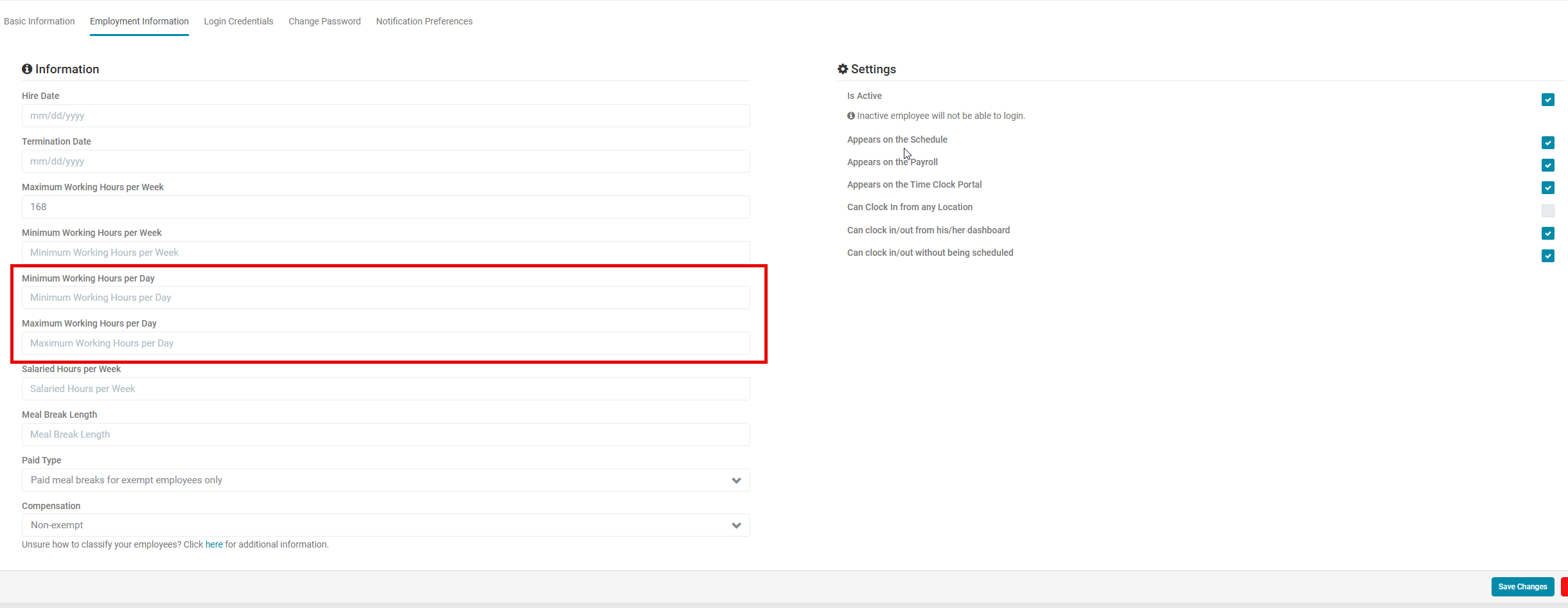The image size is (1568, 608).
Task: Click the Termination Date input field
Action: [x=385, y=161]
